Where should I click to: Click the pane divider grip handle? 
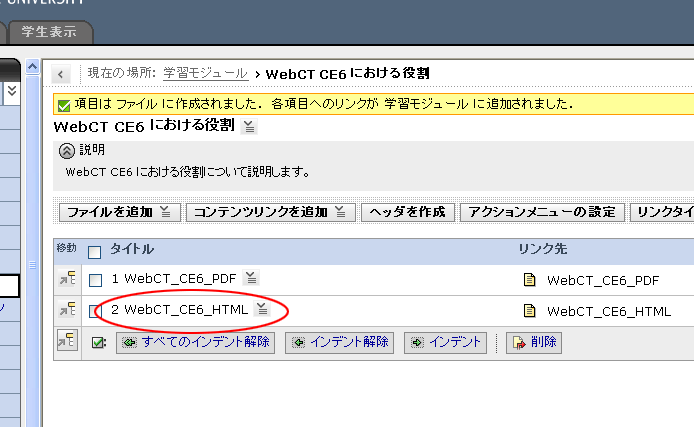point(32,265)
